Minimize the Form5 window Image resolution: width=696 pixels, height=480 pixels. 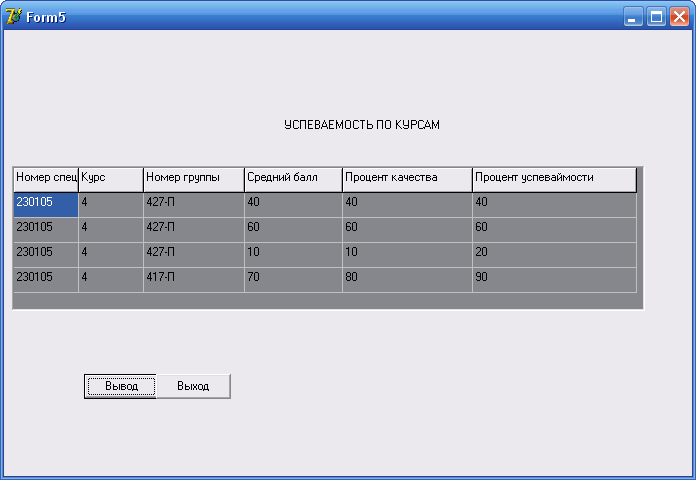(633, 17)
